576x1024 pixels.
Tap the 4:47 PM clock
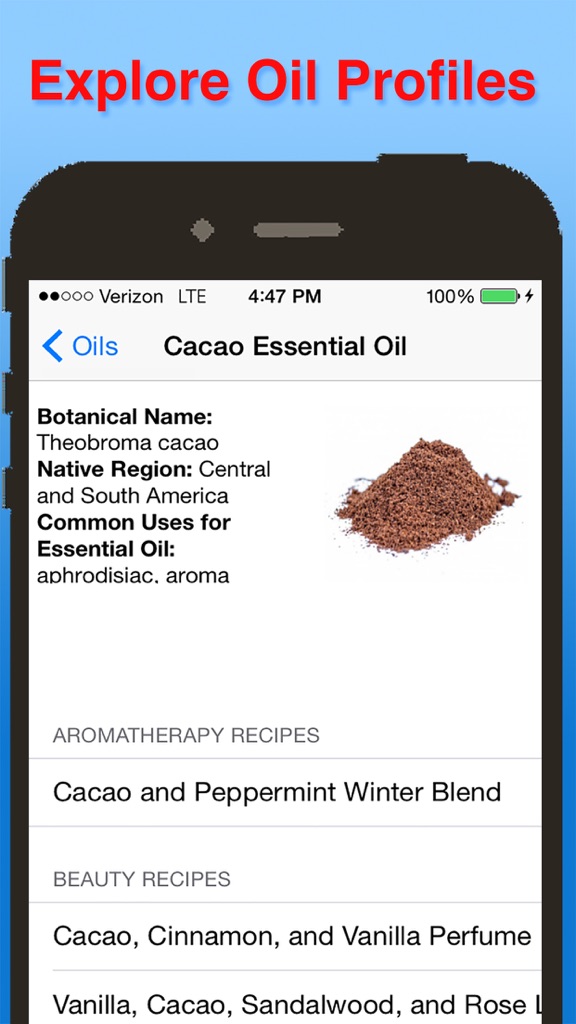pos(285,296)
